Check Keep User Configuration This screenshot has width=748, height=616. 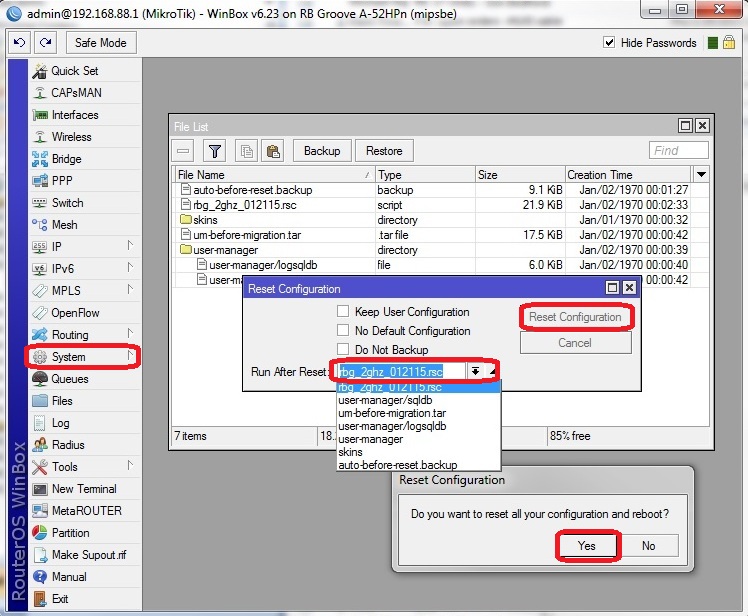(x=343, y=312)
